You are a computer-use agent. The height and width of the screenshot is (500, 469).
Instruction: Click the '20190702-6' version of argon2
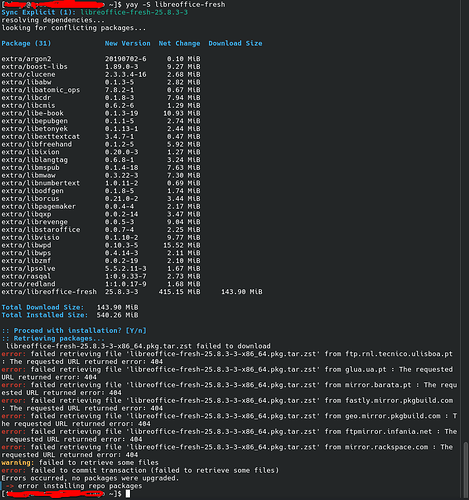126,59
